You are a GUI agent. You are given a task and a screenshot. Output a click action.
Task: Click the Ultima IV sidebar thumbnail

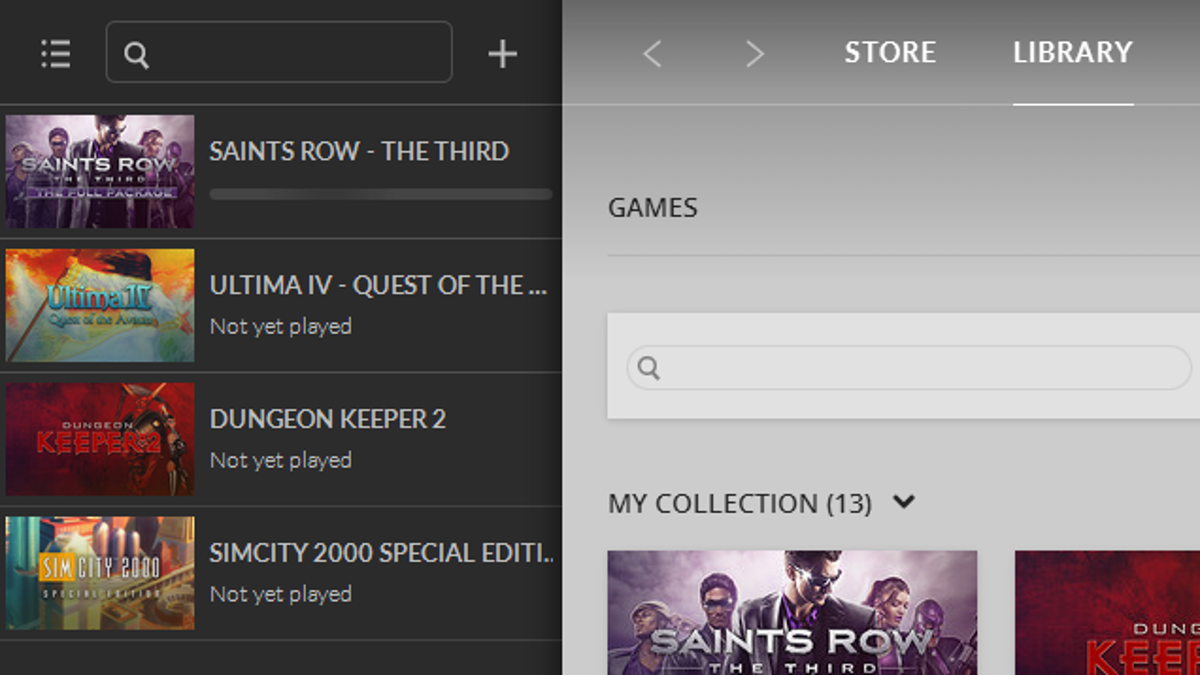[100, 305]
